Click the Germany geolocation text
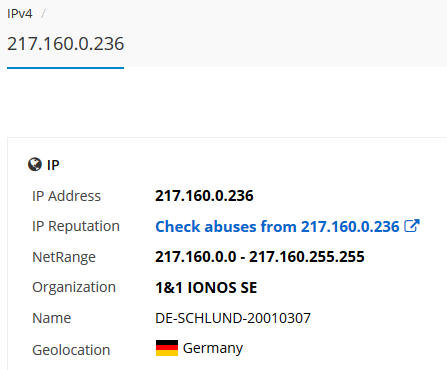The image size is (447, 370). pyautogui.click(x=213, y=348)
